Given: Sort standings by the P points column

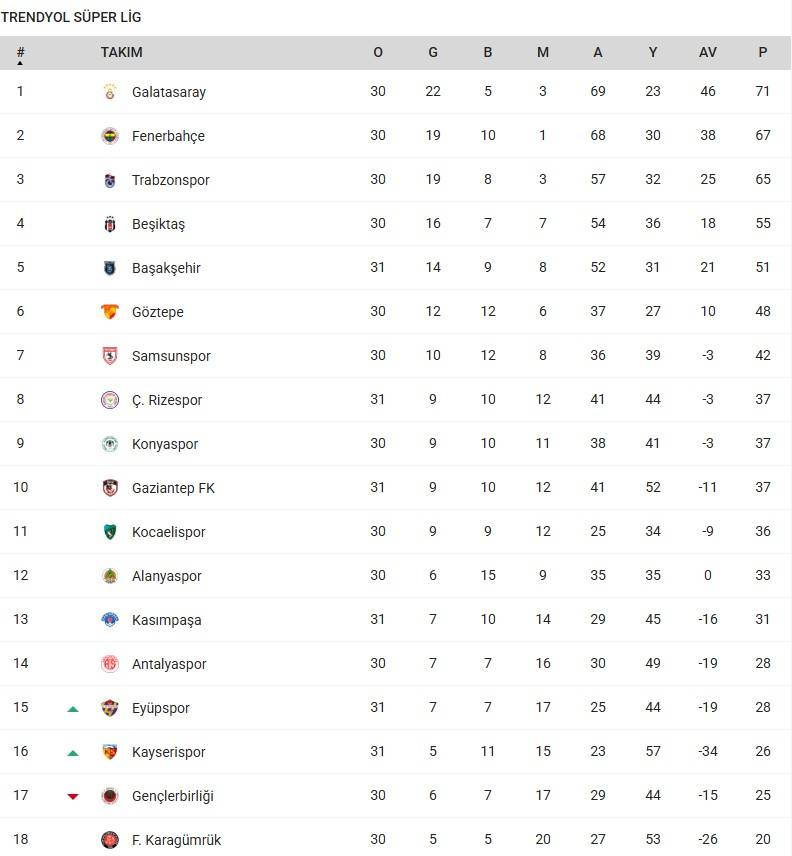Looking at the screenshot, I should pos(763,53).
